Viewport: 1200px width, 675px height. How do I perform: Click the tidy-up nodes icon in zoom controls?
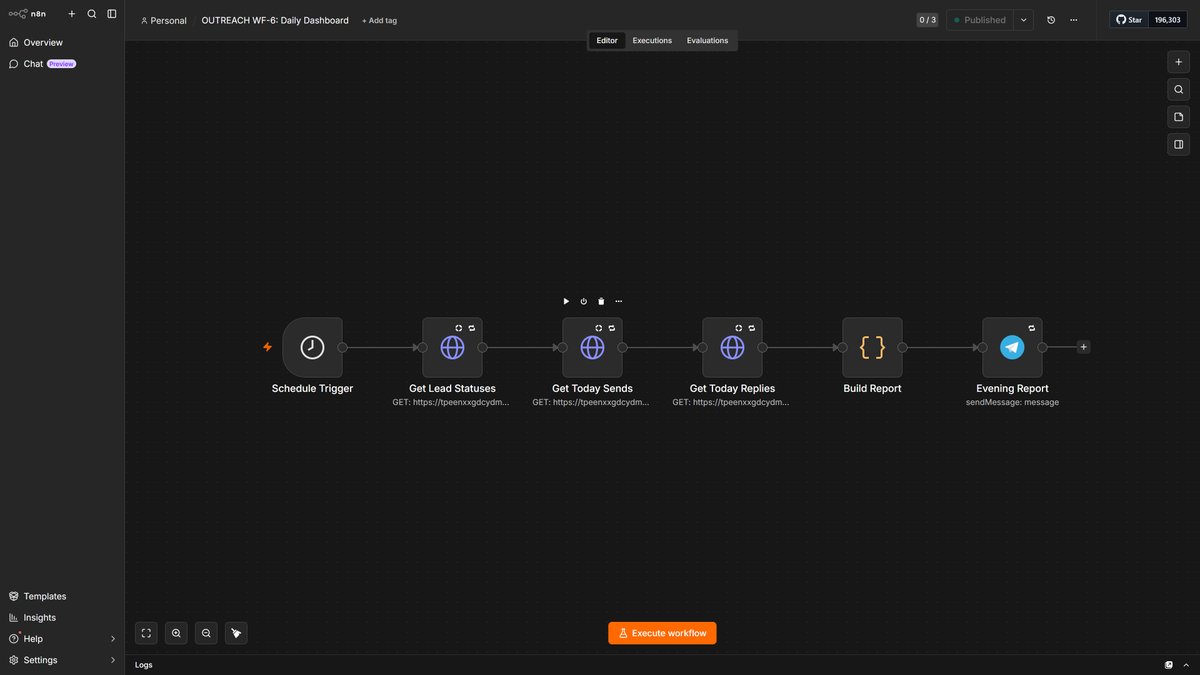tap(236, 633)
